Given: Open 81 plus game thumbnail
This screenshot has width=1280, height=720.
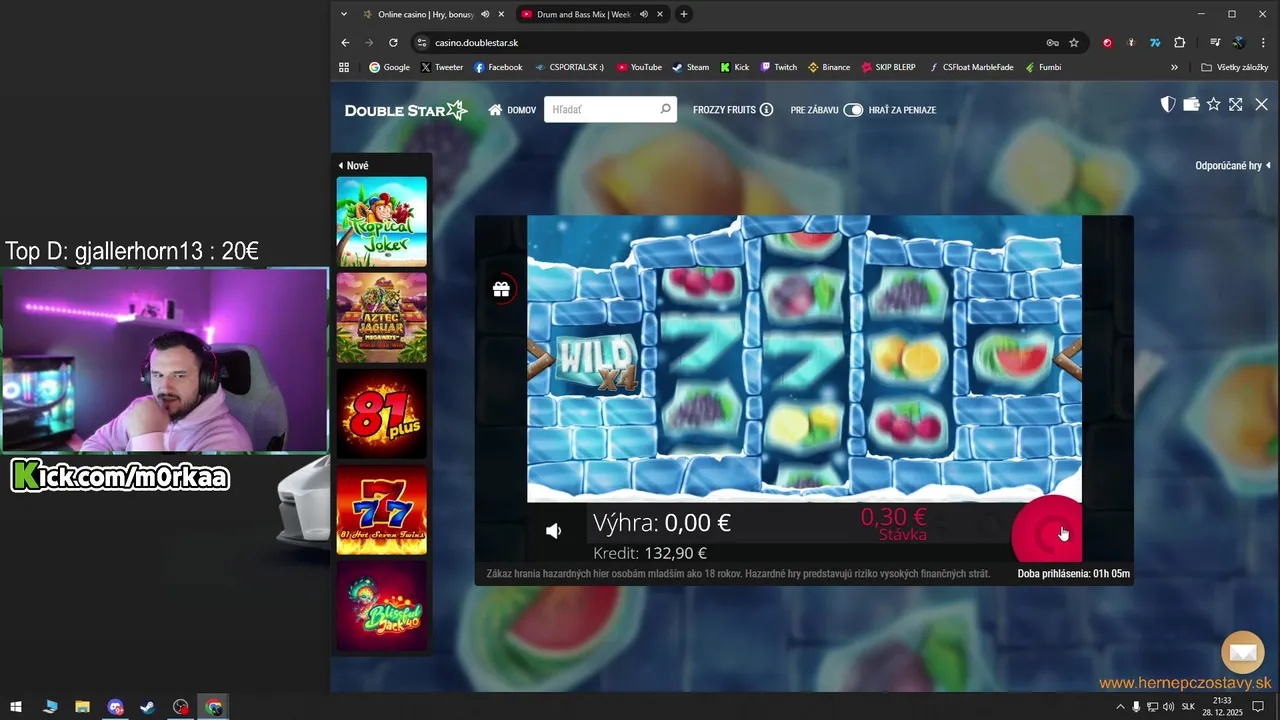Looking at the screenshot, I should pyautogui.click(x=381, y=414).
